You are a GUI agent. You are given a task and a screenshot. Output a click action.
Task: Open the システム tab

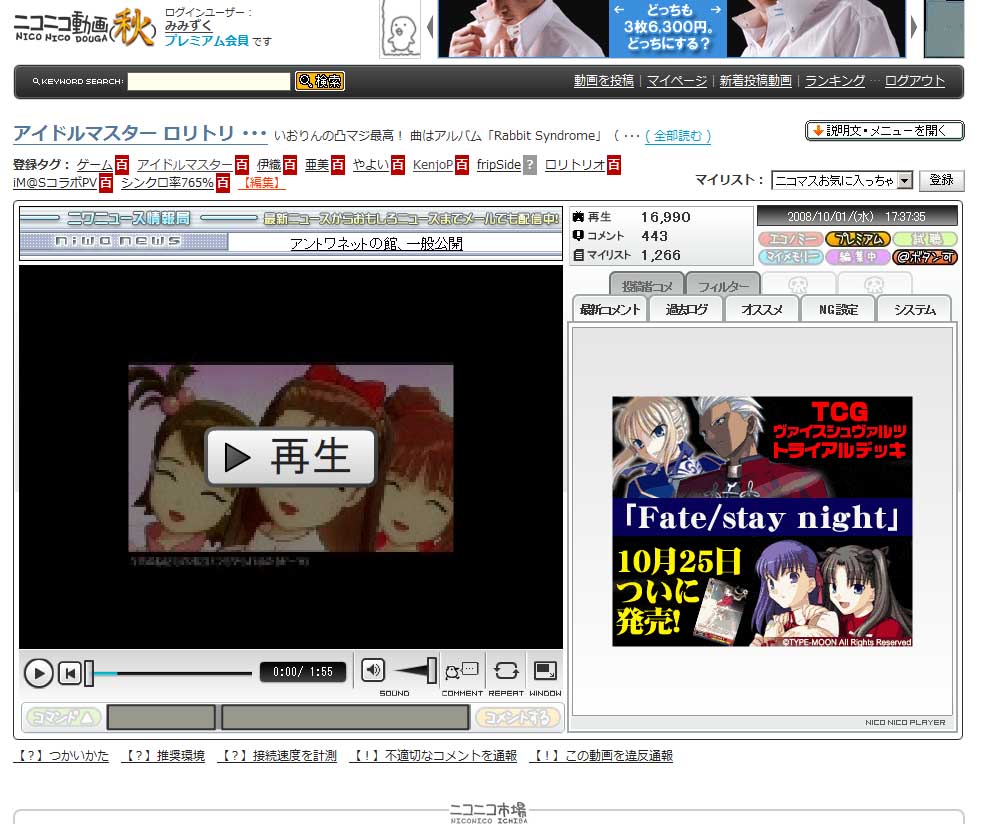coord(914,309)
